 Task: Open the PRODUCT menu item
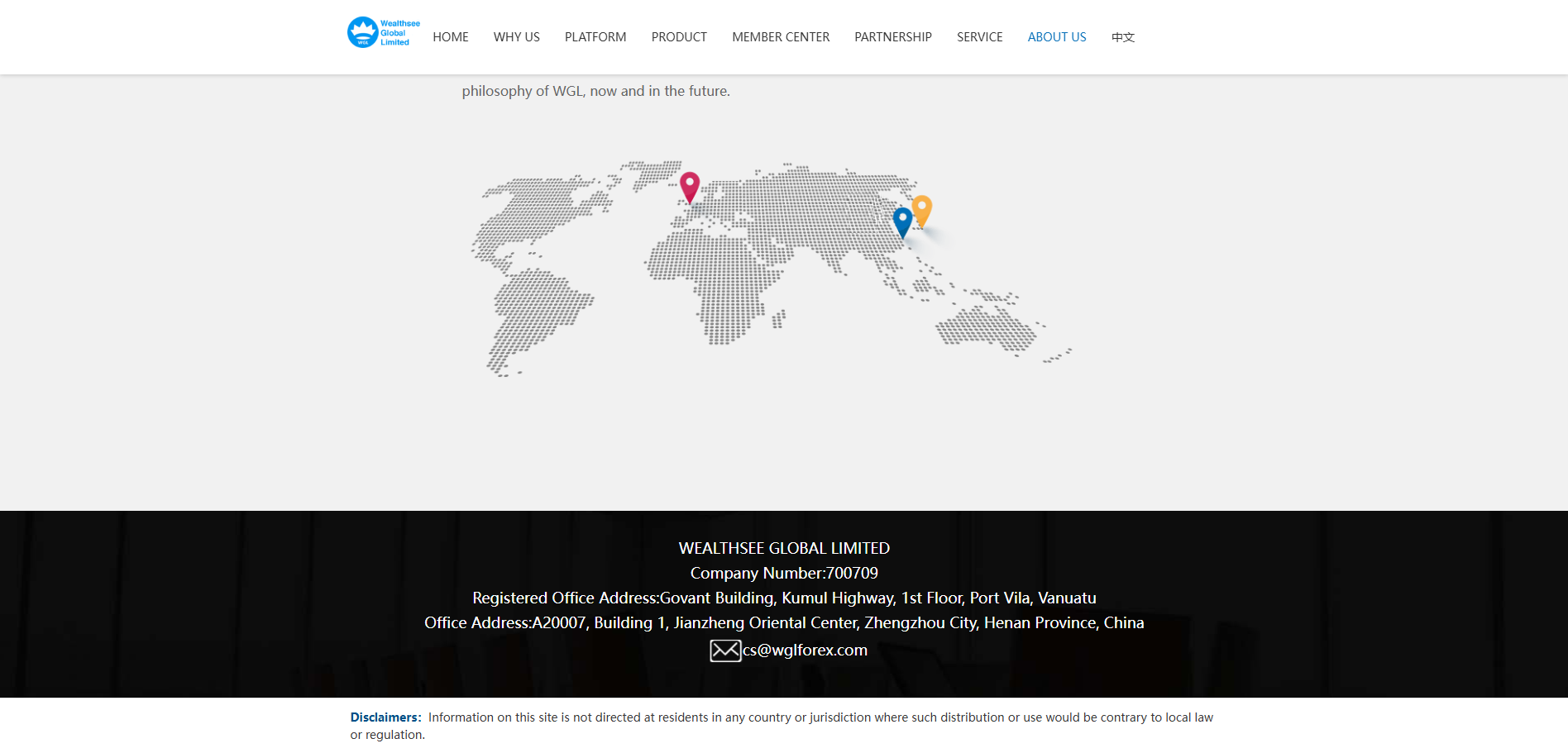coord(679,37)
